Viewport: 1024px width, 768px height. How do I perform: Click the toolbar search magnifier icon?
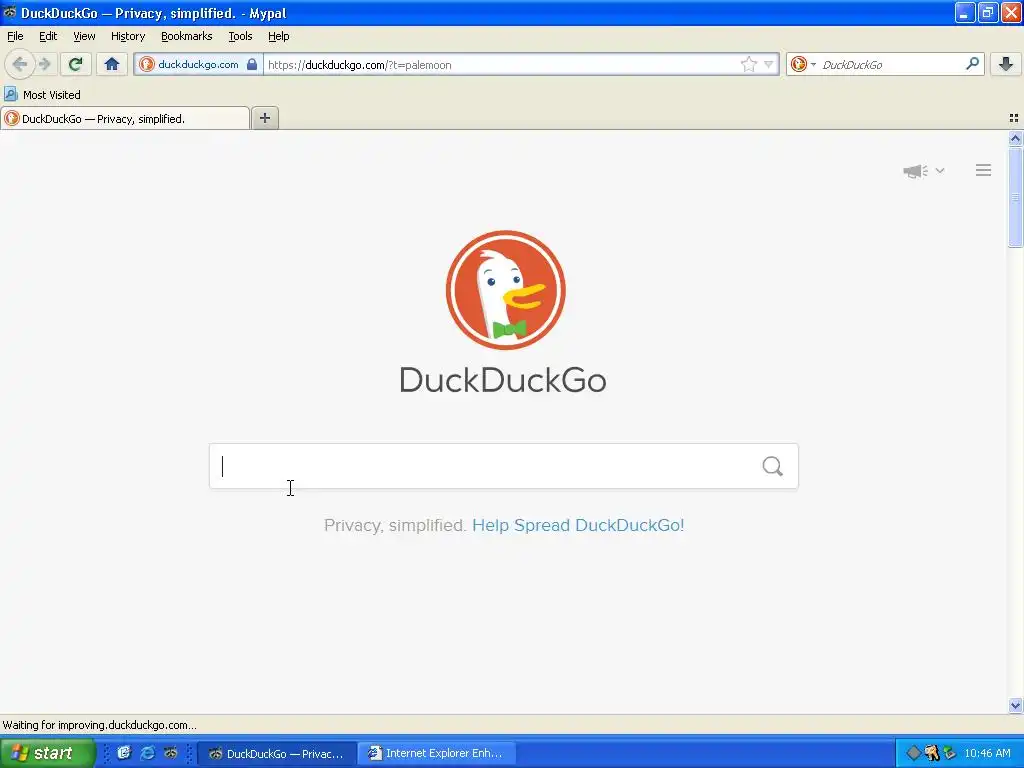[972, 63]
